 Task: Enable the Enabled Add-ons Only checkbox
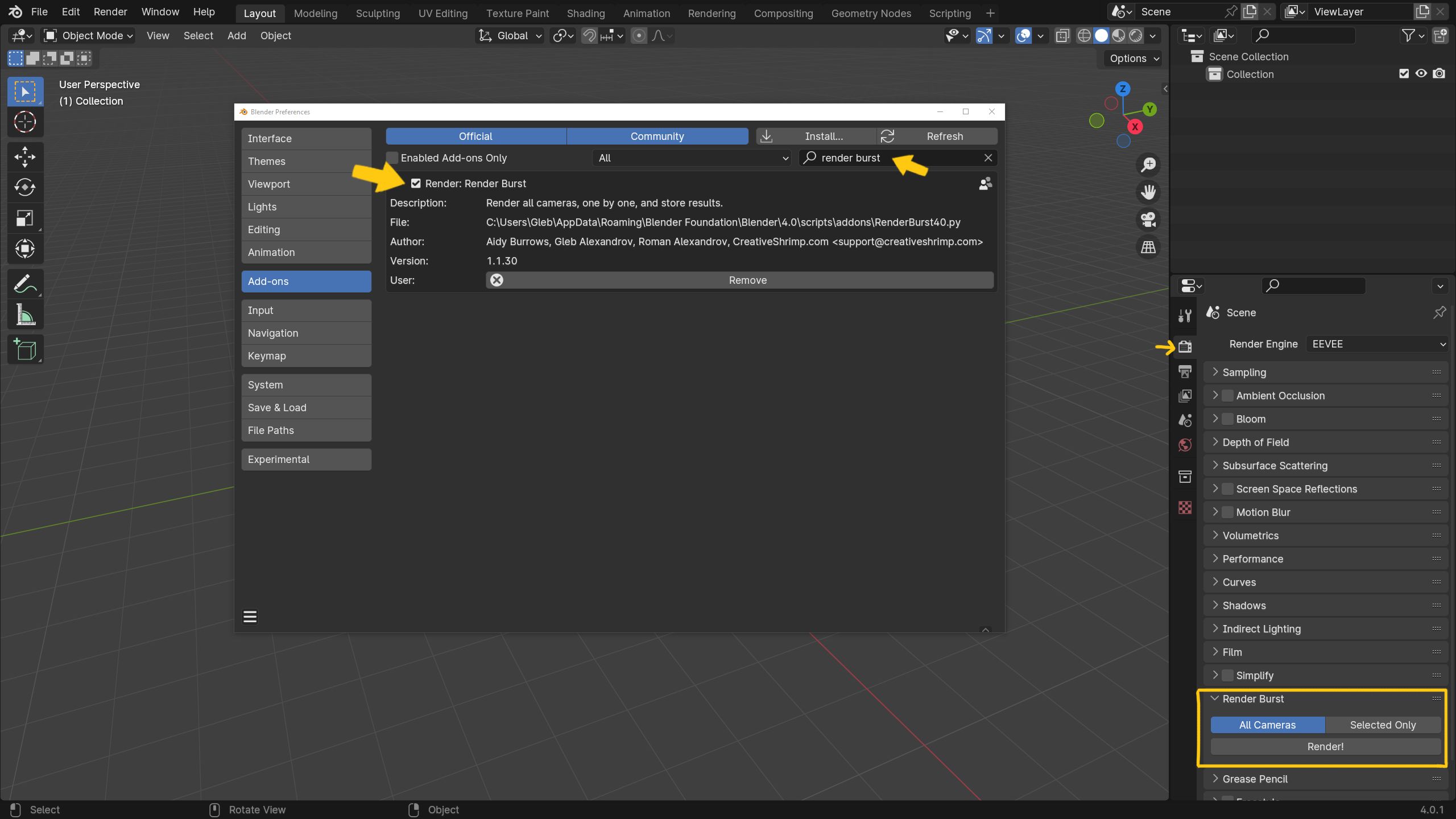pyautogui.click(x=392, y=158)
